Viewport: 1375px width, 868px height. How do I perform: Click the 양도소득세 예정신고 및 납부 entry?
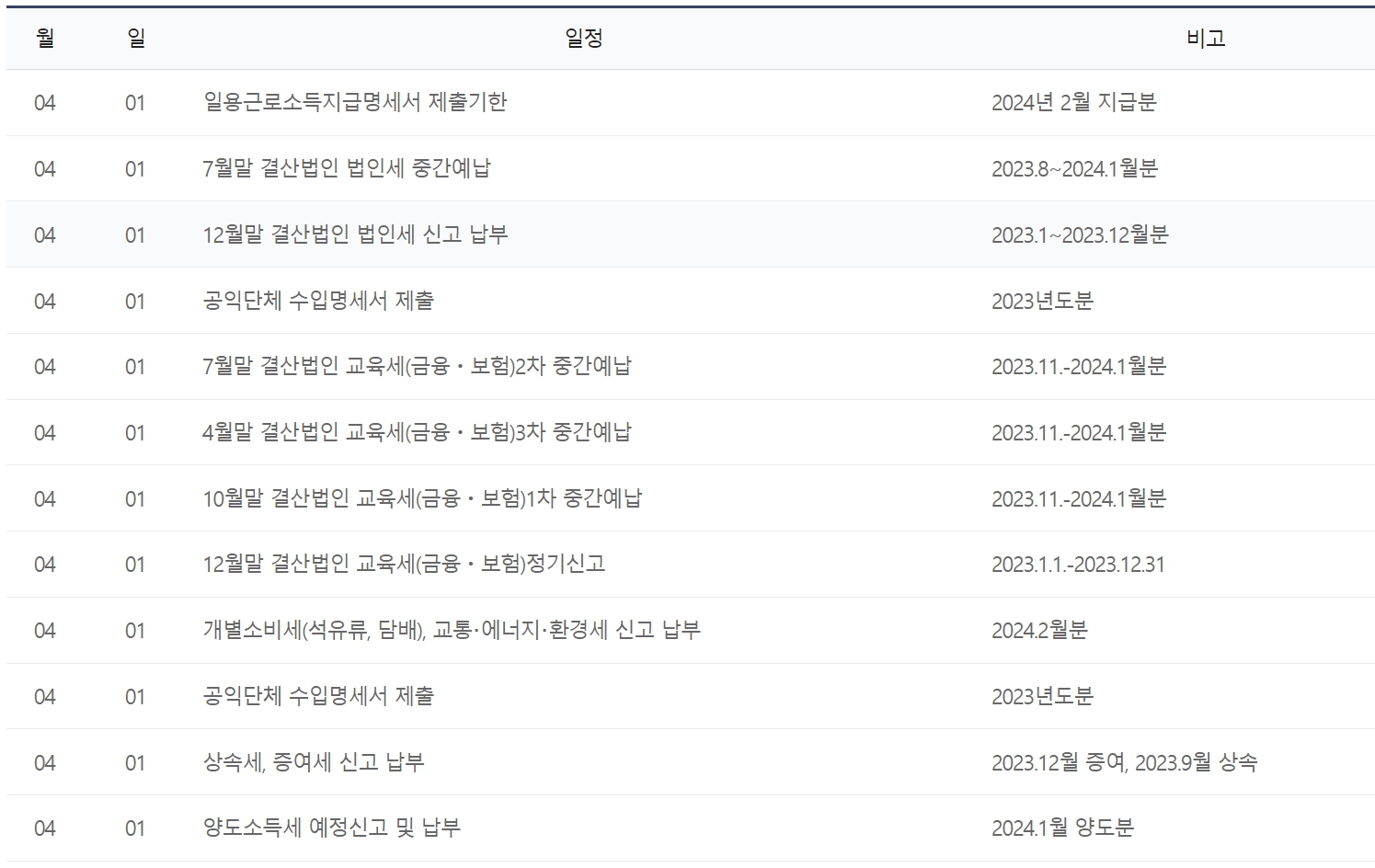tap(333, 828)
